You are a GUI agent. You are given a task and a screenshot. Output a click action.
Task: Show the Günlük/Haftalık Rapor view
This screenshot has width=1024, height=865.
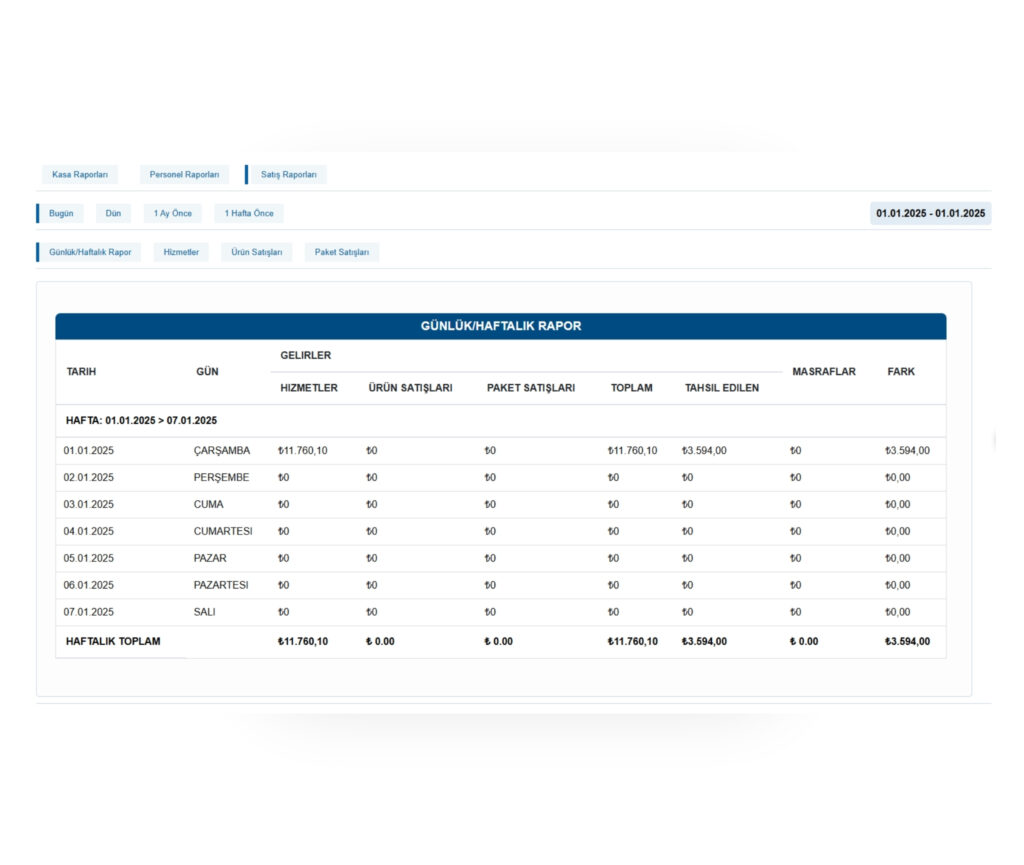[x=90, y=252]
